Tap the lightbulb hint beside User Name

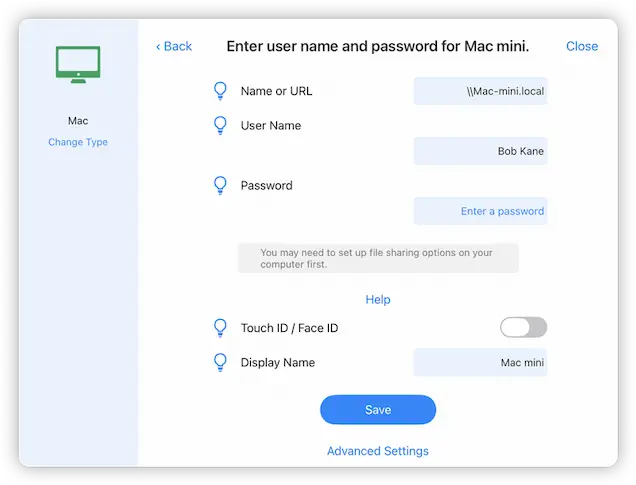click(221, 126)
